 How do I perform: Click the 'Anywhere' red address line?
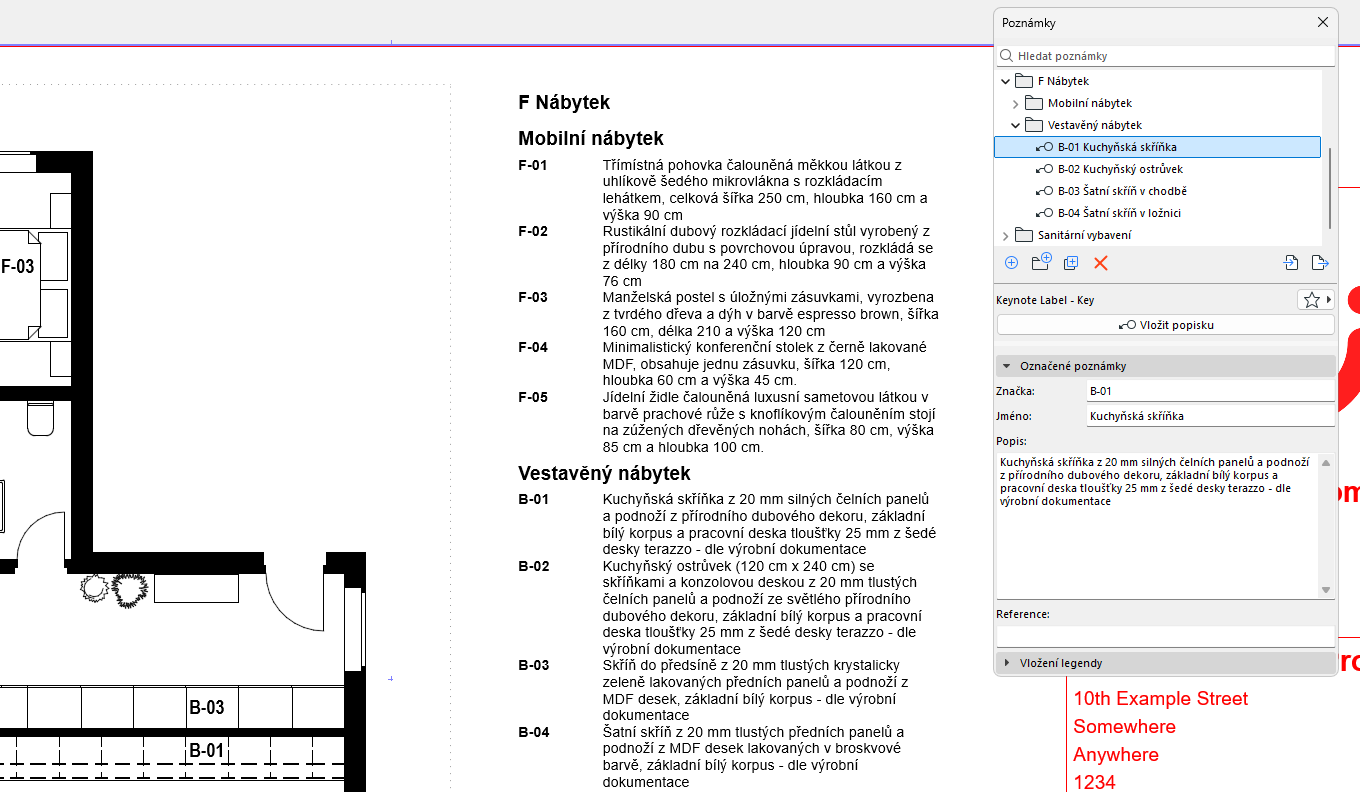(x=1116, y=754)
